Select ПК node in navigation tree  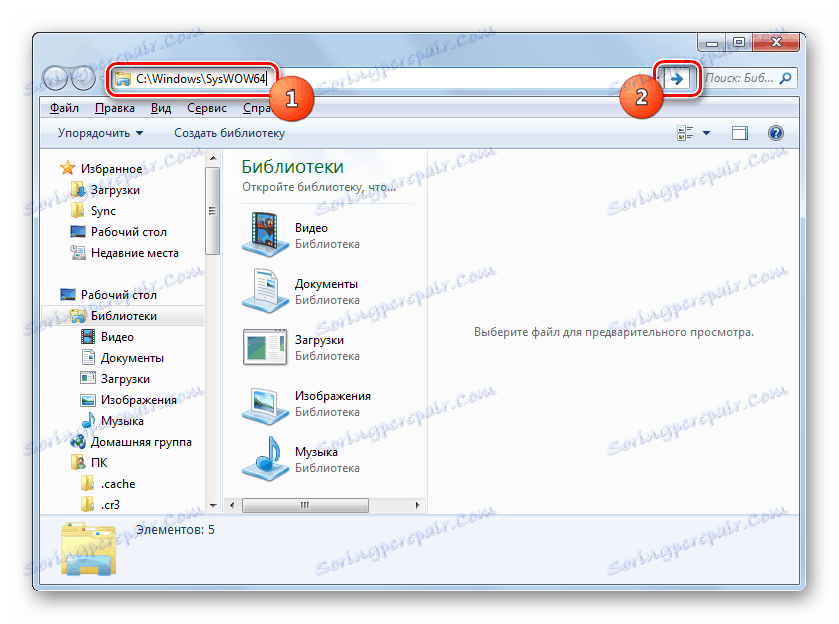[98, 462]
